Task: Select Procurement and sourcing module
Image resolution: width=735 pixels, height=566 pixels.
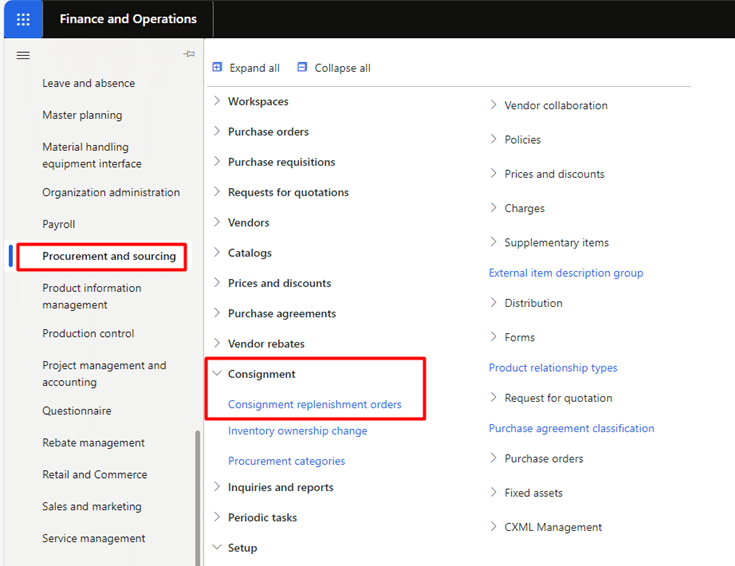Action: pyautogui.click(x=109, y=256)
